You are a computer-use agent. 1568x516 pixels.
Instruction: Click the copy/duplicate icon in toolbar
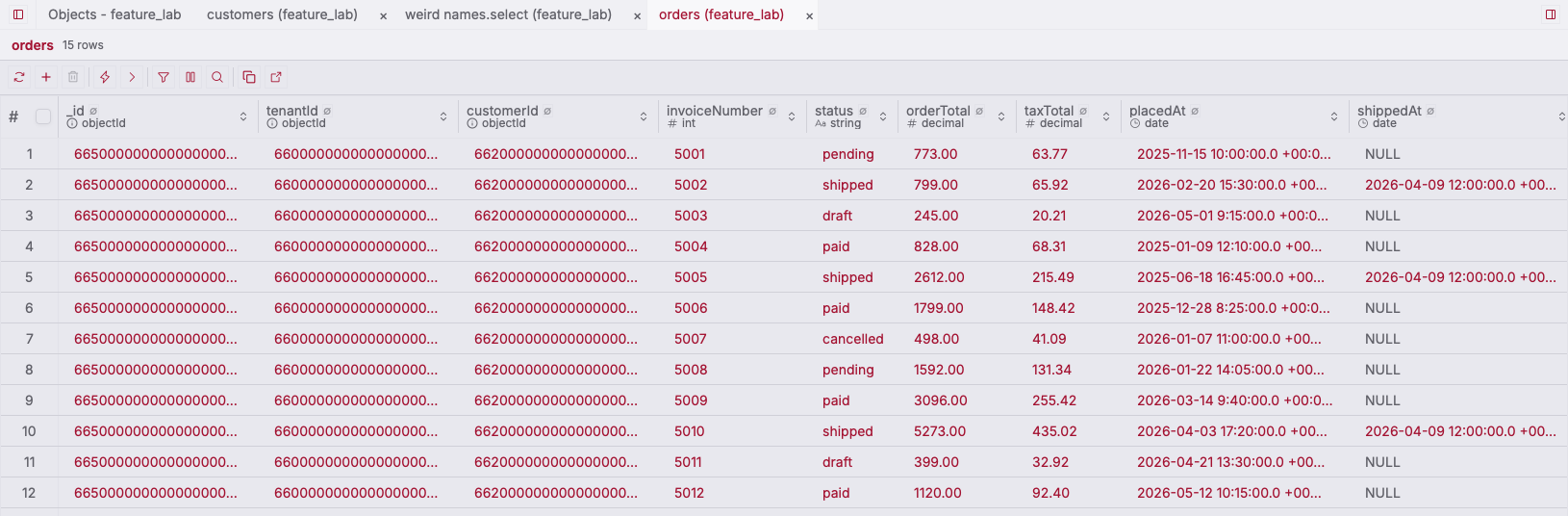pos(249,77)
